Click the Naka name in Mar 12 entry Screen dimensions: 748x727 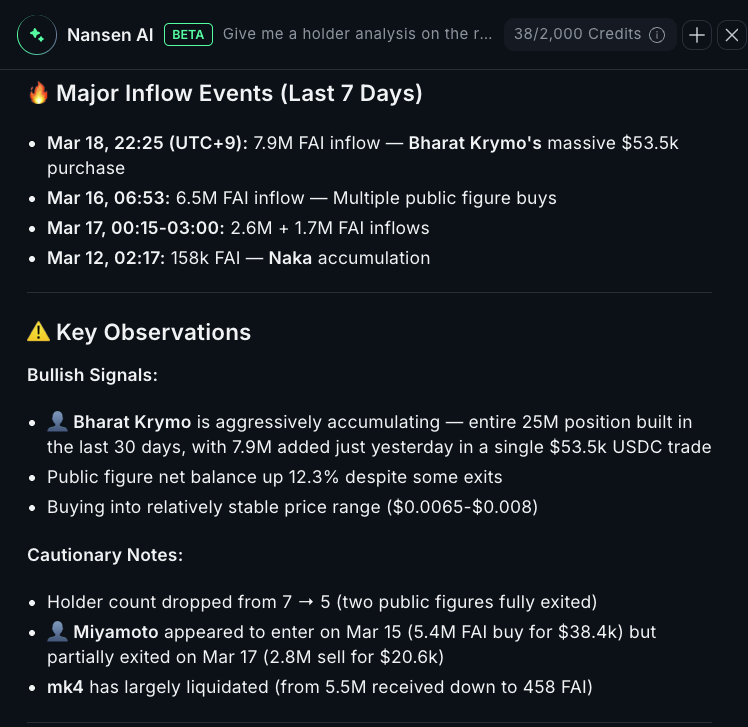tap(290, 258)
